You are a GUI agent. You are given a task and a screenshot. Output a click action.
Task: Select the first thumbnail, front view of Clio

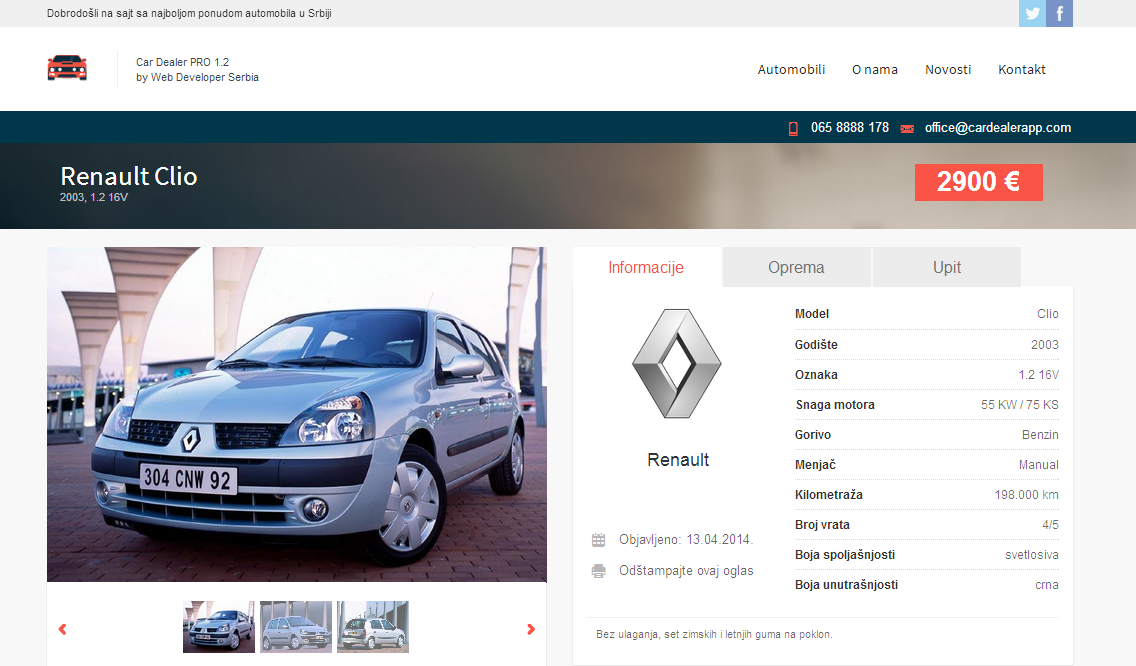219,627
